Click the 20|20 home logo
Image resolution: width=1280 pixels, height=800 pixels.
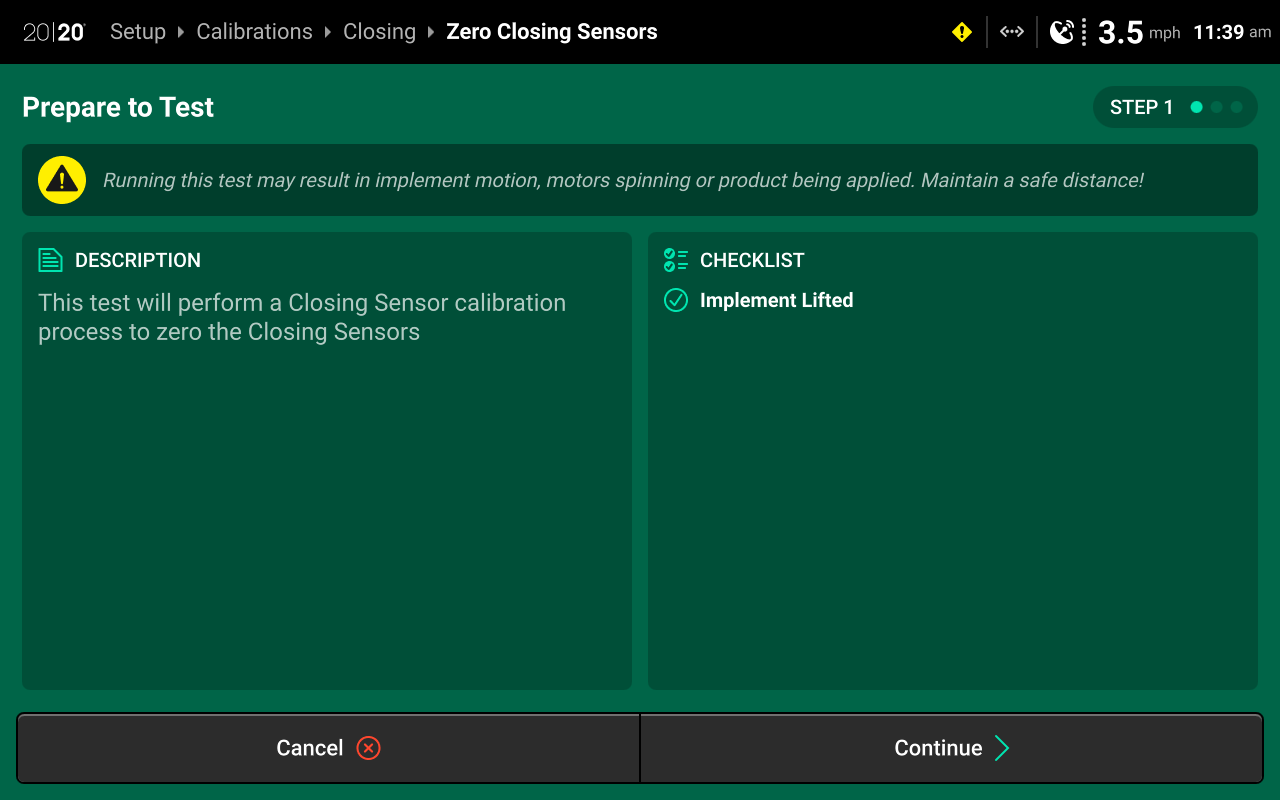54,32
